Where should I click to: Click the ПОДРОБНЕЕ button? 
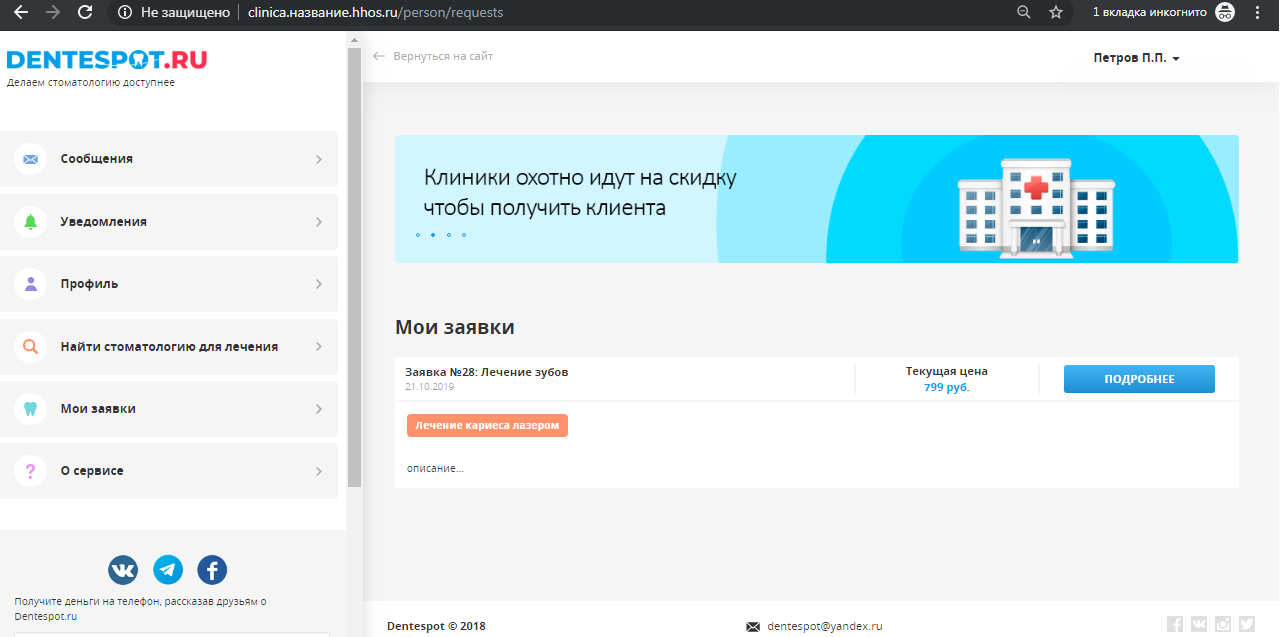click(x=1139, y=379)
